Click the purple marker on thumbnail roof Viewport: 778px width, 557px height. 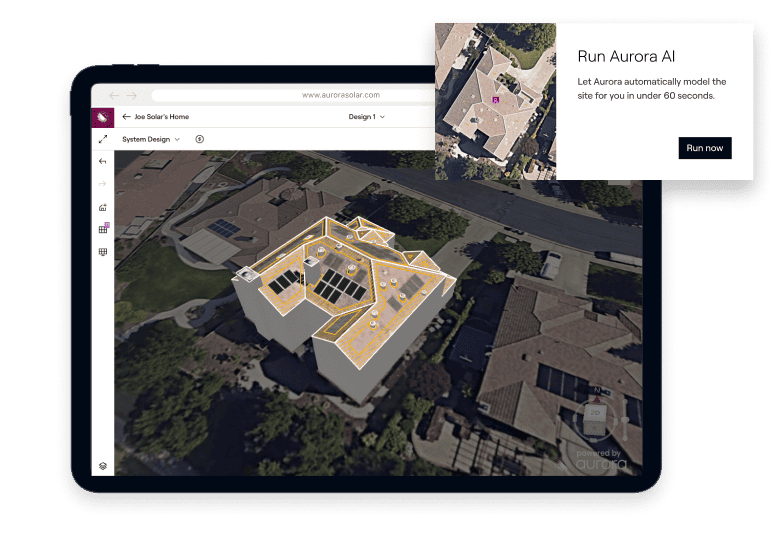click(495, 100)
